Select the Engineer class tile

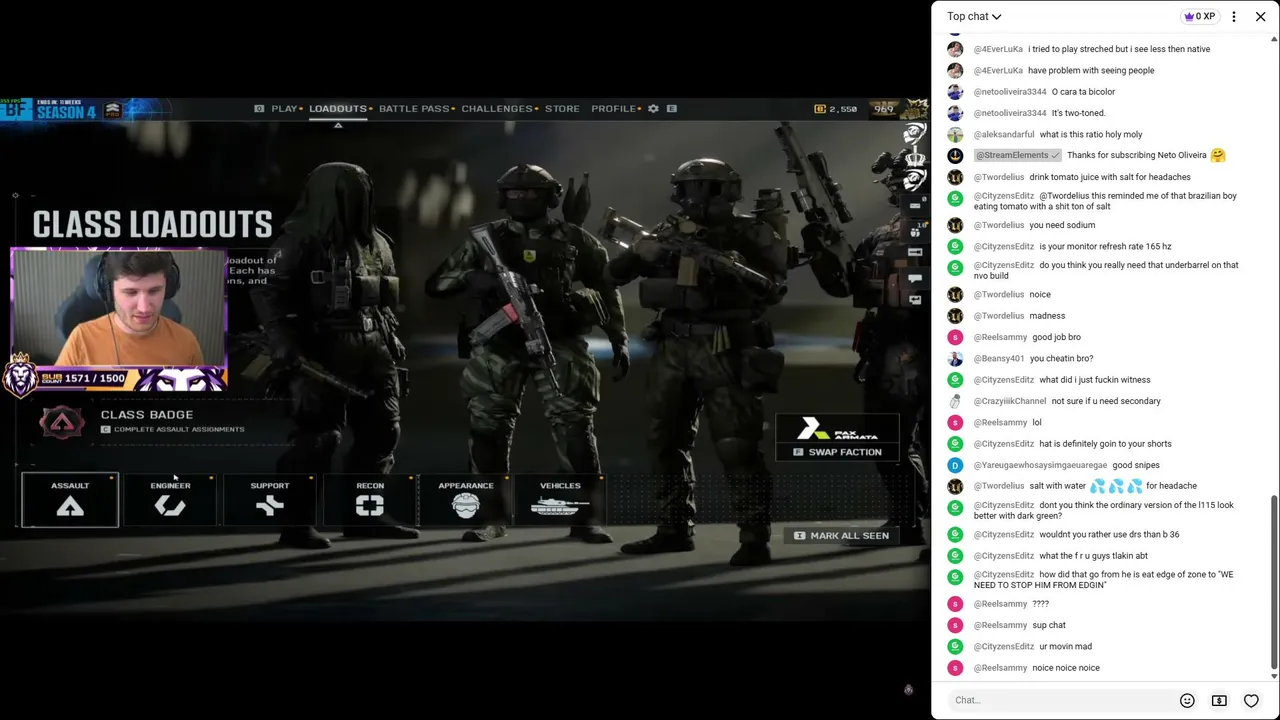(x=170, y=499)
